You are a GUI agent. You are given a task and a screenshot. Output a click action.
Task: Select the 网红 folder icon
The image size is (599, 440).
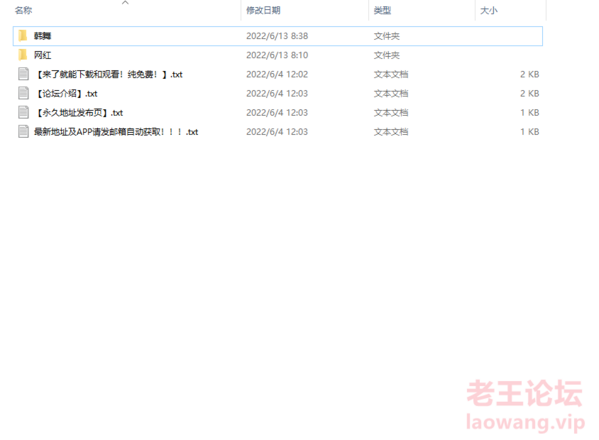[x=23, y=55]
